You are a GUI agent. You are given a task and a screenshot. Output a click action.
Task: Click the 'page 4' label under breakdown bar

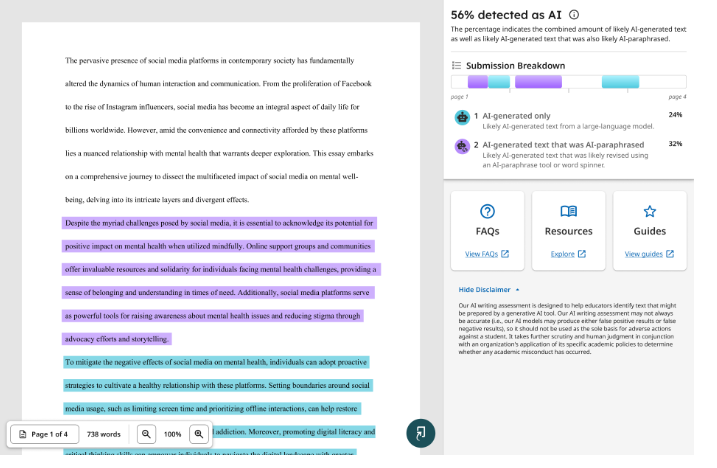[x=677, y=97]
